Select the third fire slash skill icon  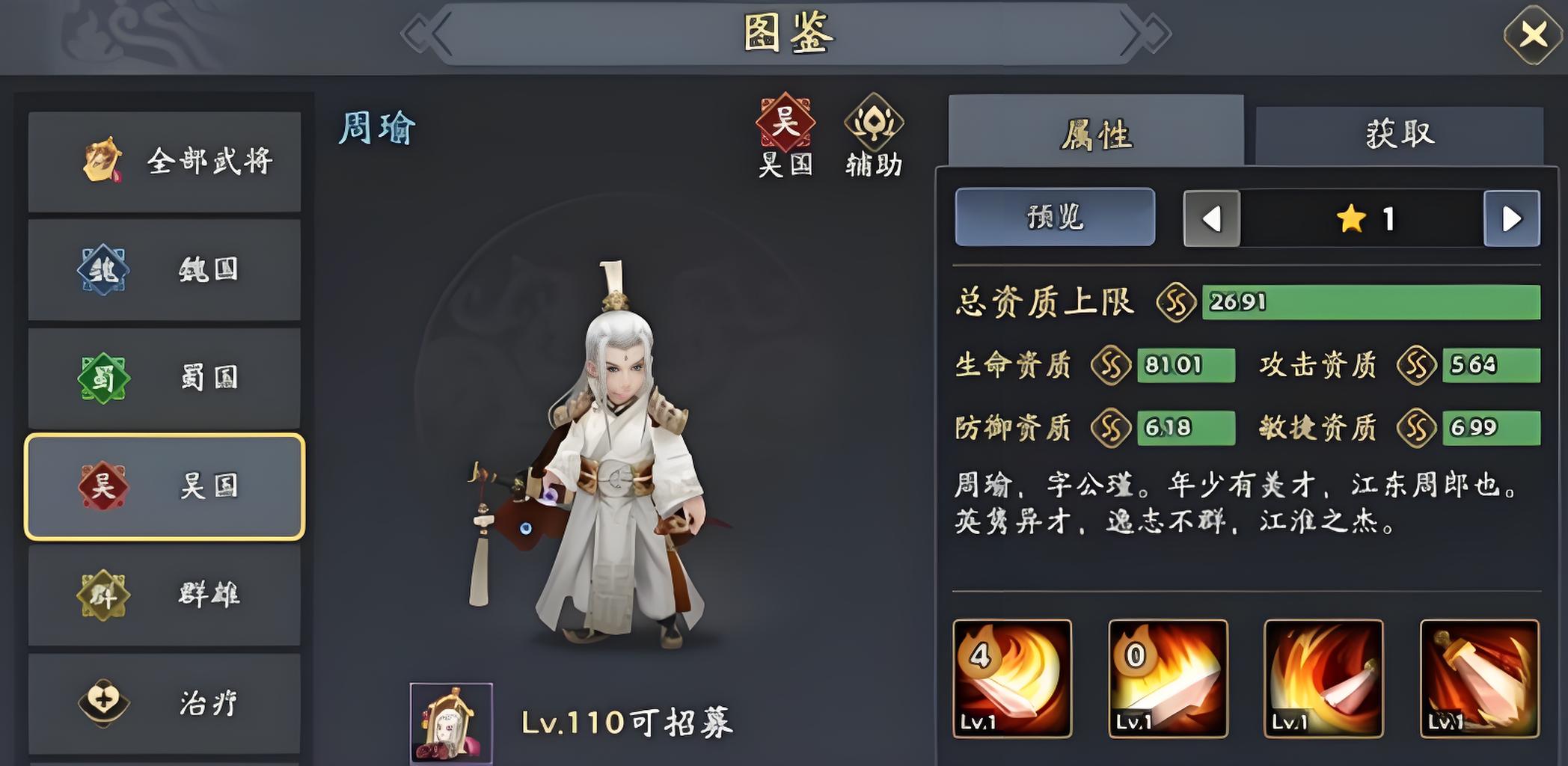coord(1323,678)
